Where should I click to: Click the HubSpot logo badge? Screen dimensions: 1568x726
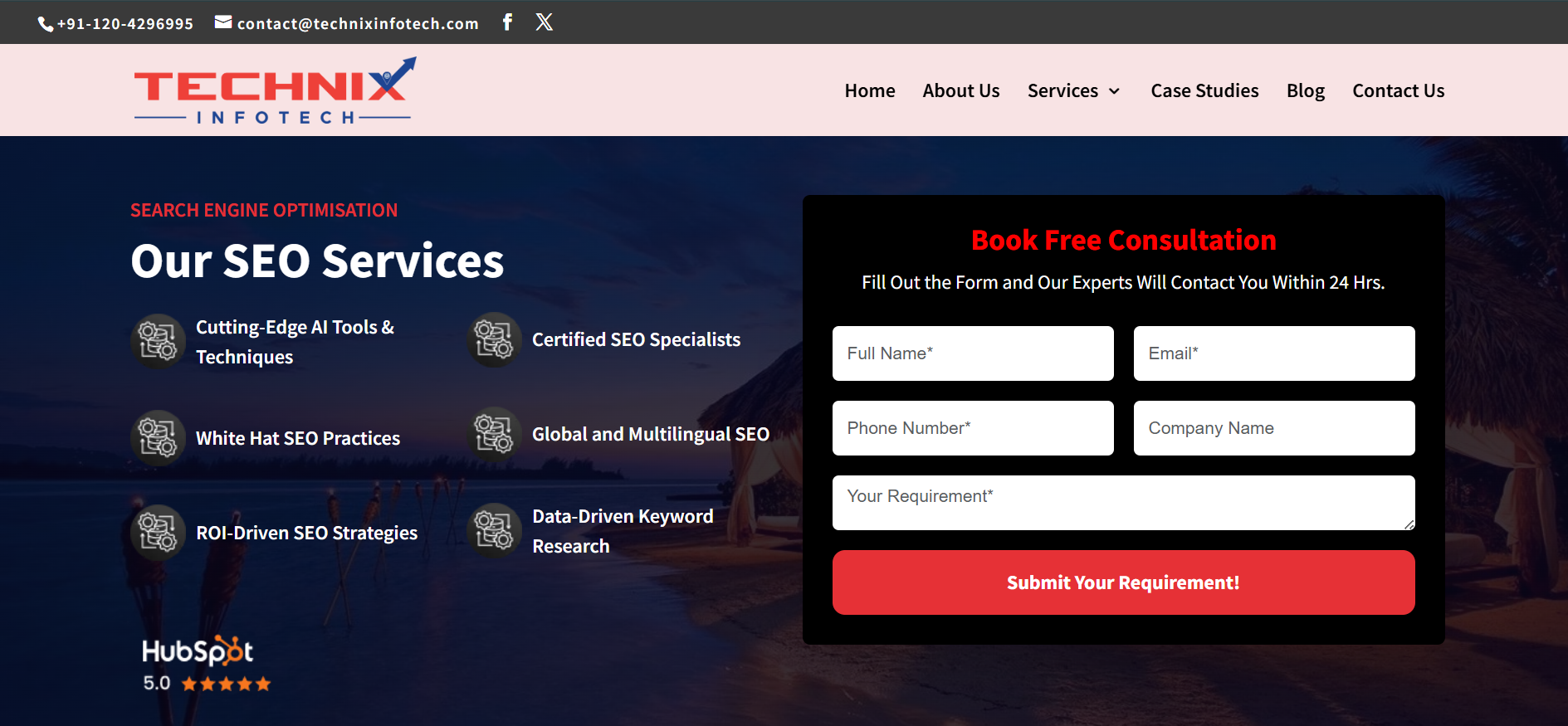point(198,650)
